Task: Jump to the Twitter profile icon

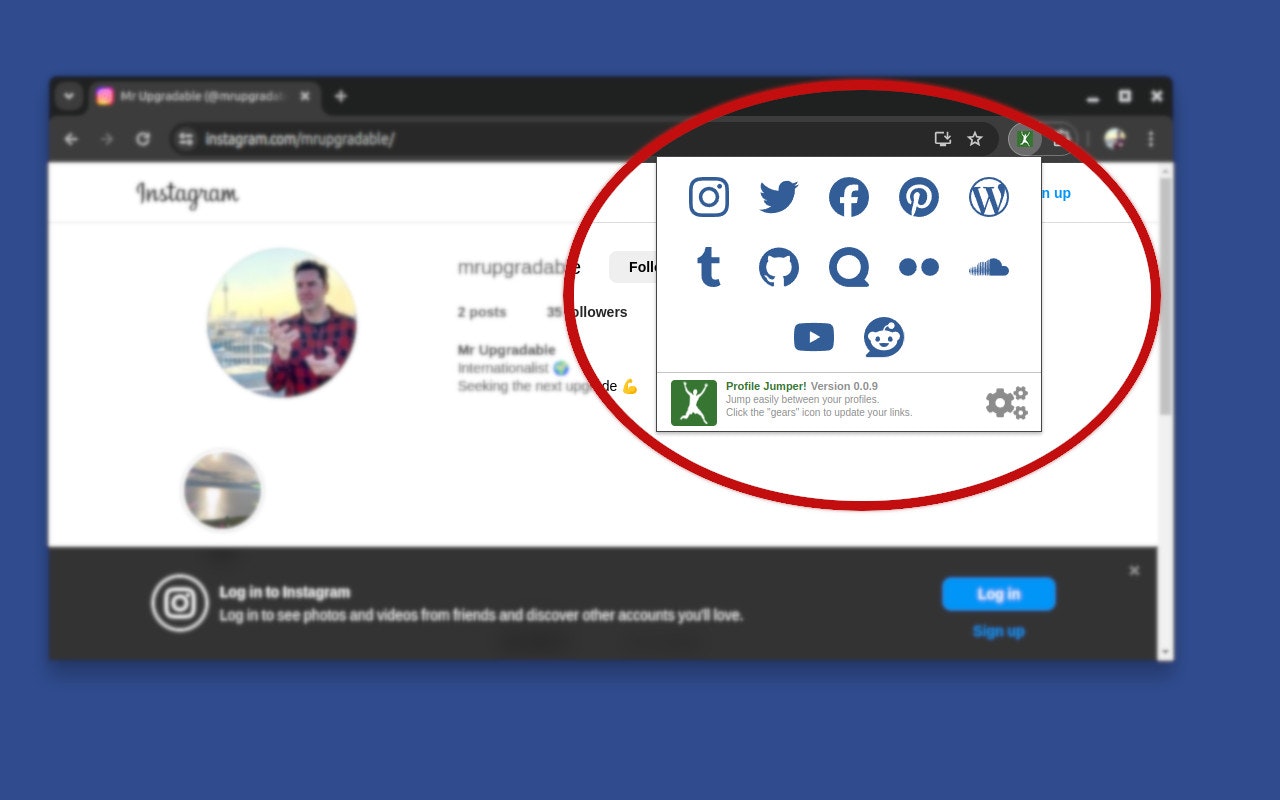Action: point(779,197)
